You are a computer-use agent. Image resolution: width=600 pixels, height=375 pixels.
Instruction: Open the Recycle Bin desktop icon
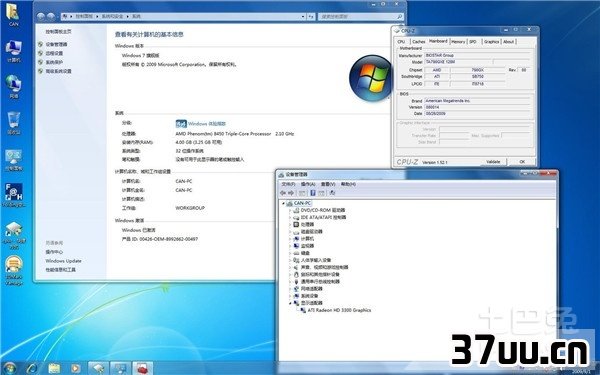pyautogui.click(x=13, y=120)
